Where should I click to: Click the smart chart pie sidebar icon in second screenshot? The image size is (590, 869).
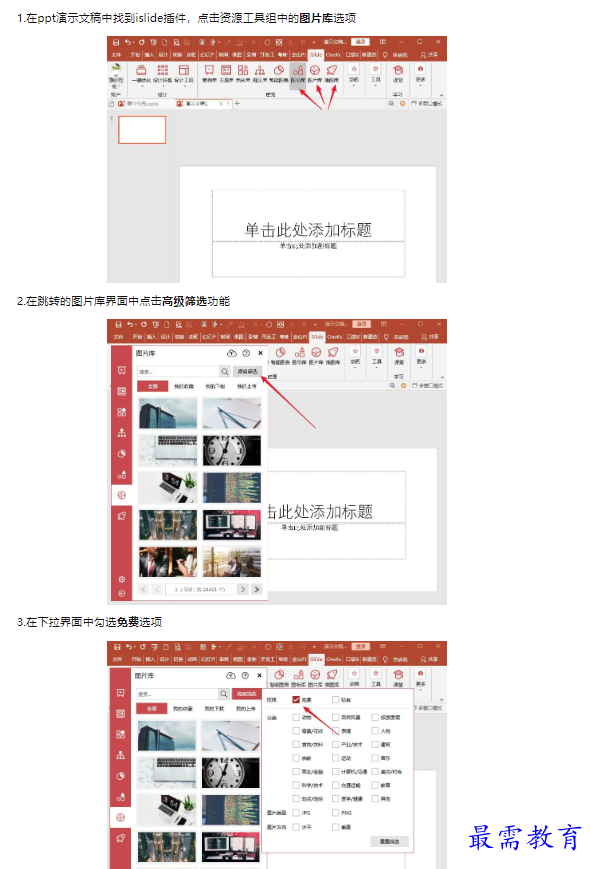(x=121, y=453)
